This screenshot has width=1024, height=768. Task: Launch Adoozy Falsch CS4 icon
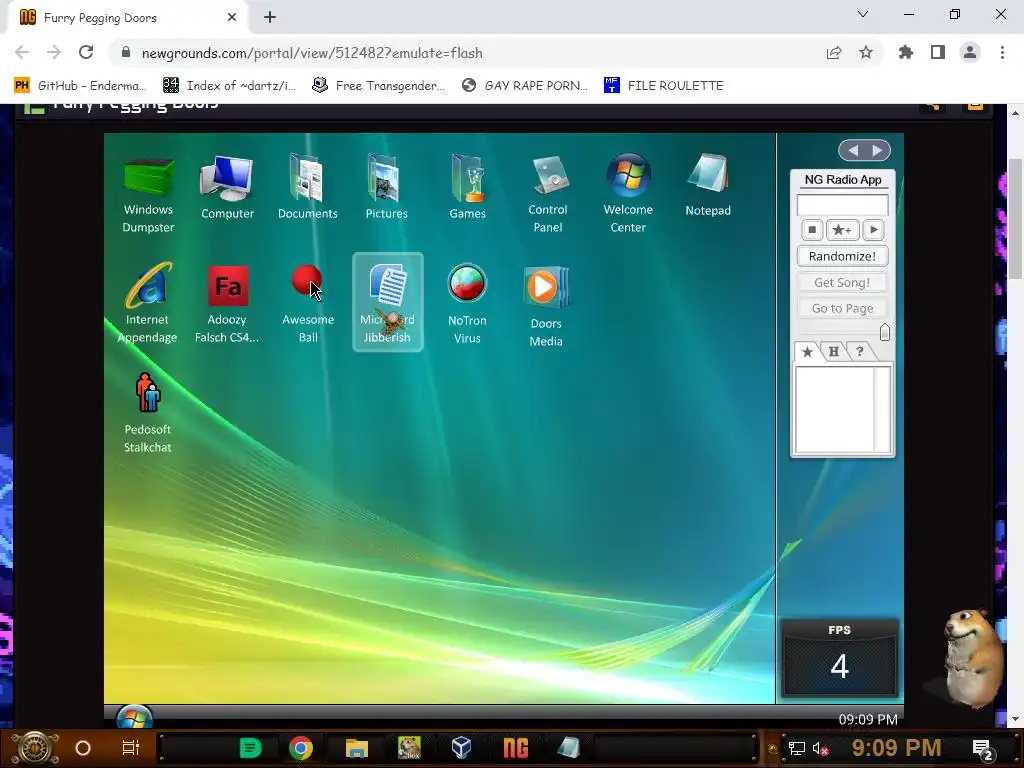tap(227, 303)
